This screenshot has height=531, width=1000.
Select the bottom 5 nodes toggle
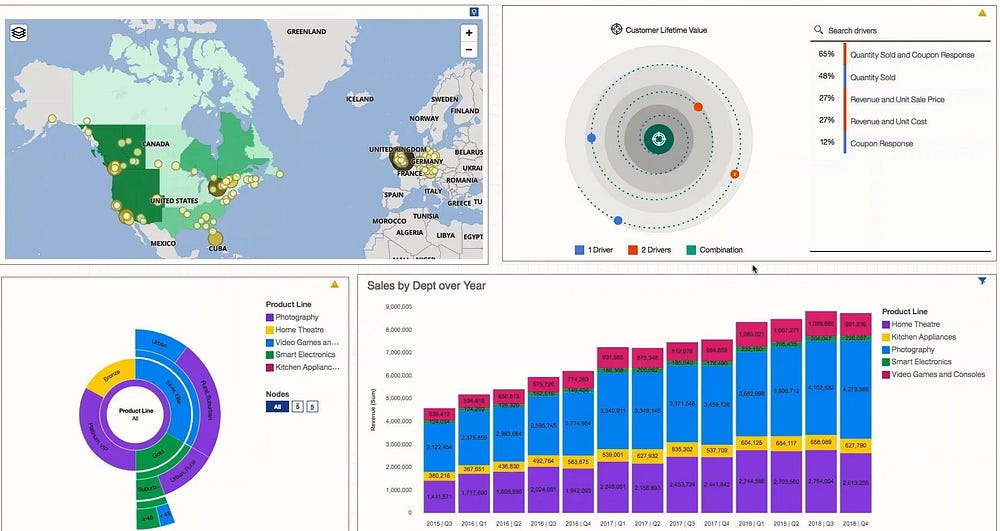pyautogui.click(x=312, y=407)
